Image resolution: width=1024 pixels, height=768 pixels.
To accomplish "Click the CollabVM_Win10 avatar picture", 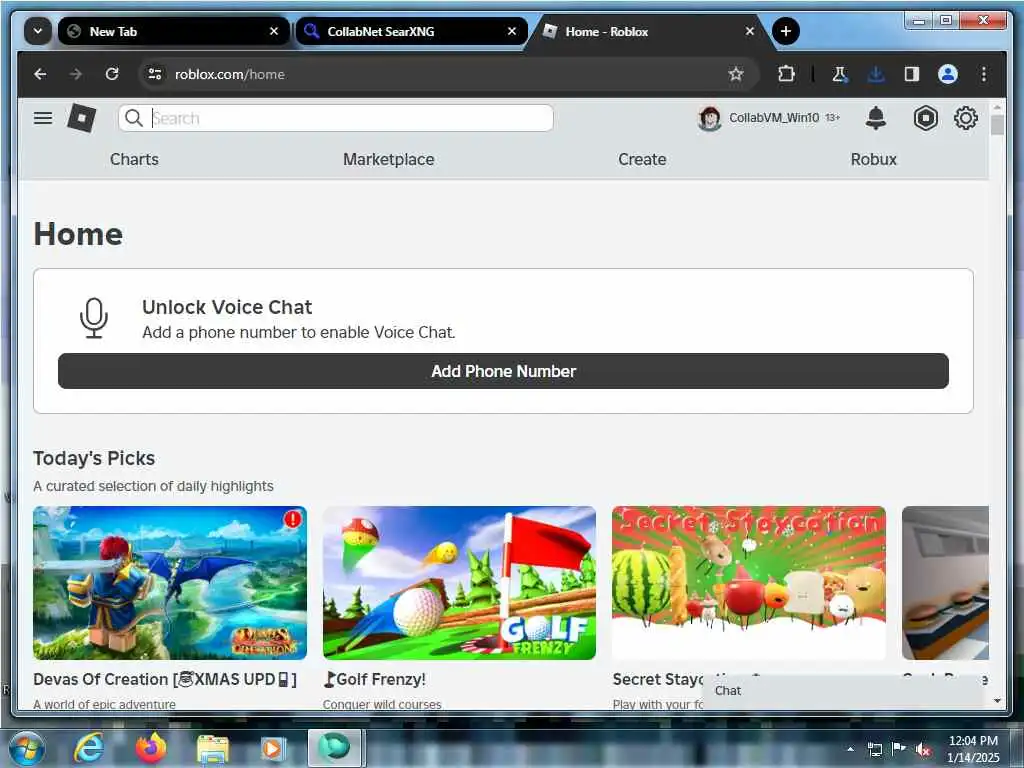I will pos(710,118).
